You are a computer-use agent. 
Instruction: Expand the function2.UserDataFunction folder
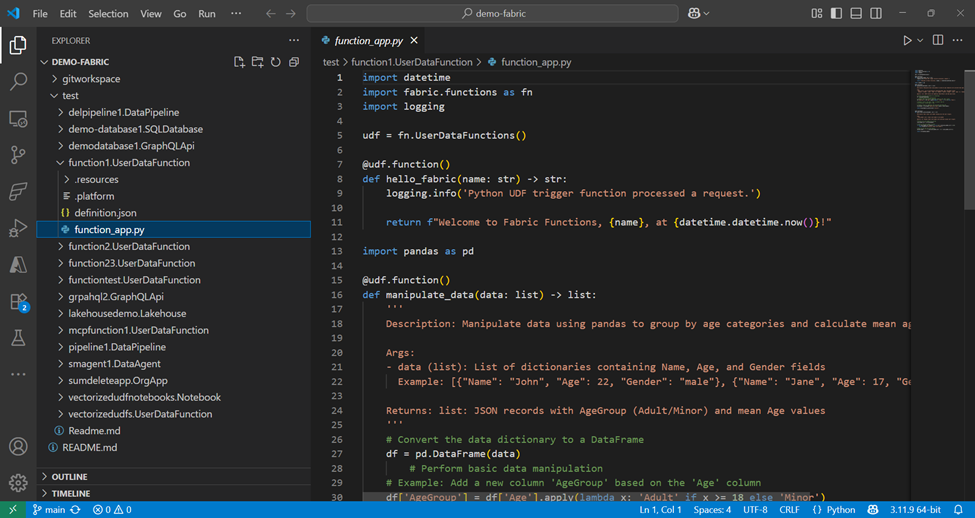pyautogui.click(x=129, y=246)
